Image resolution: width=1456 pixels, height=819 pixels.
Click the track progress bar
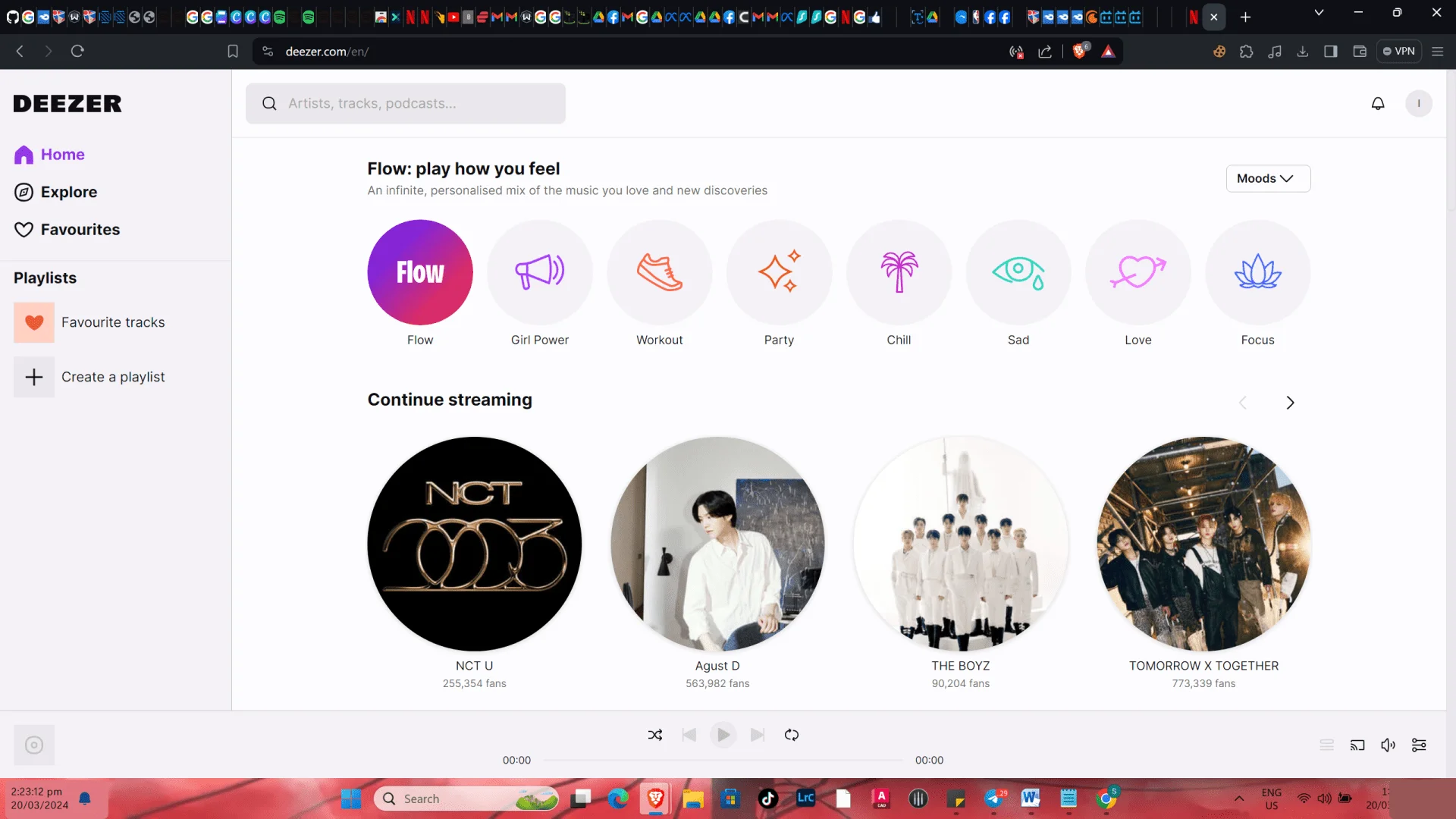(x=723, y=760)
